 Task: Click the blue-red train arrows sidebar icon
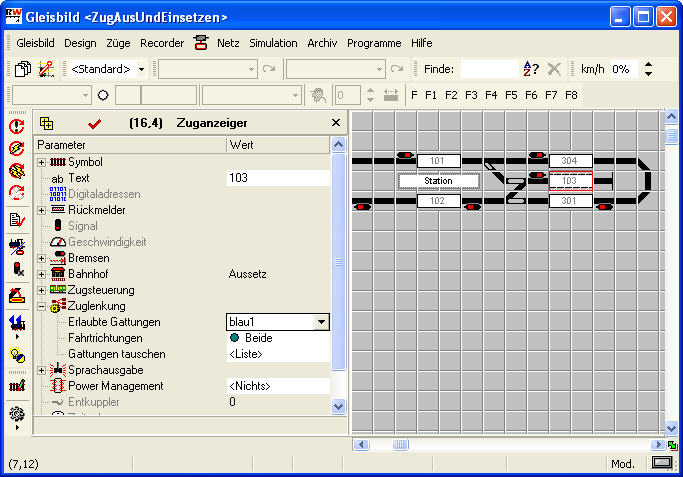pyautogui.click(x=17, y=323)
